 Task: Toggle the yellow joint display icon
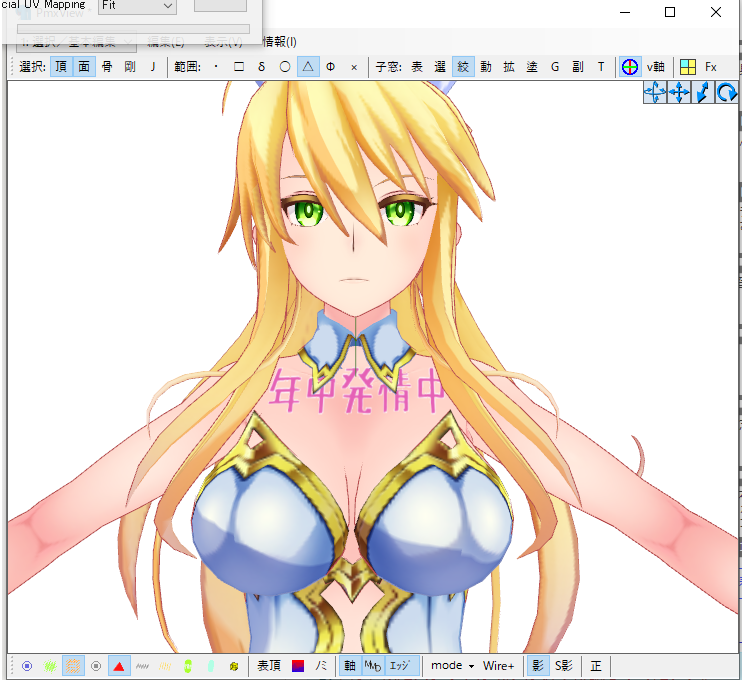tap(234, 666)
